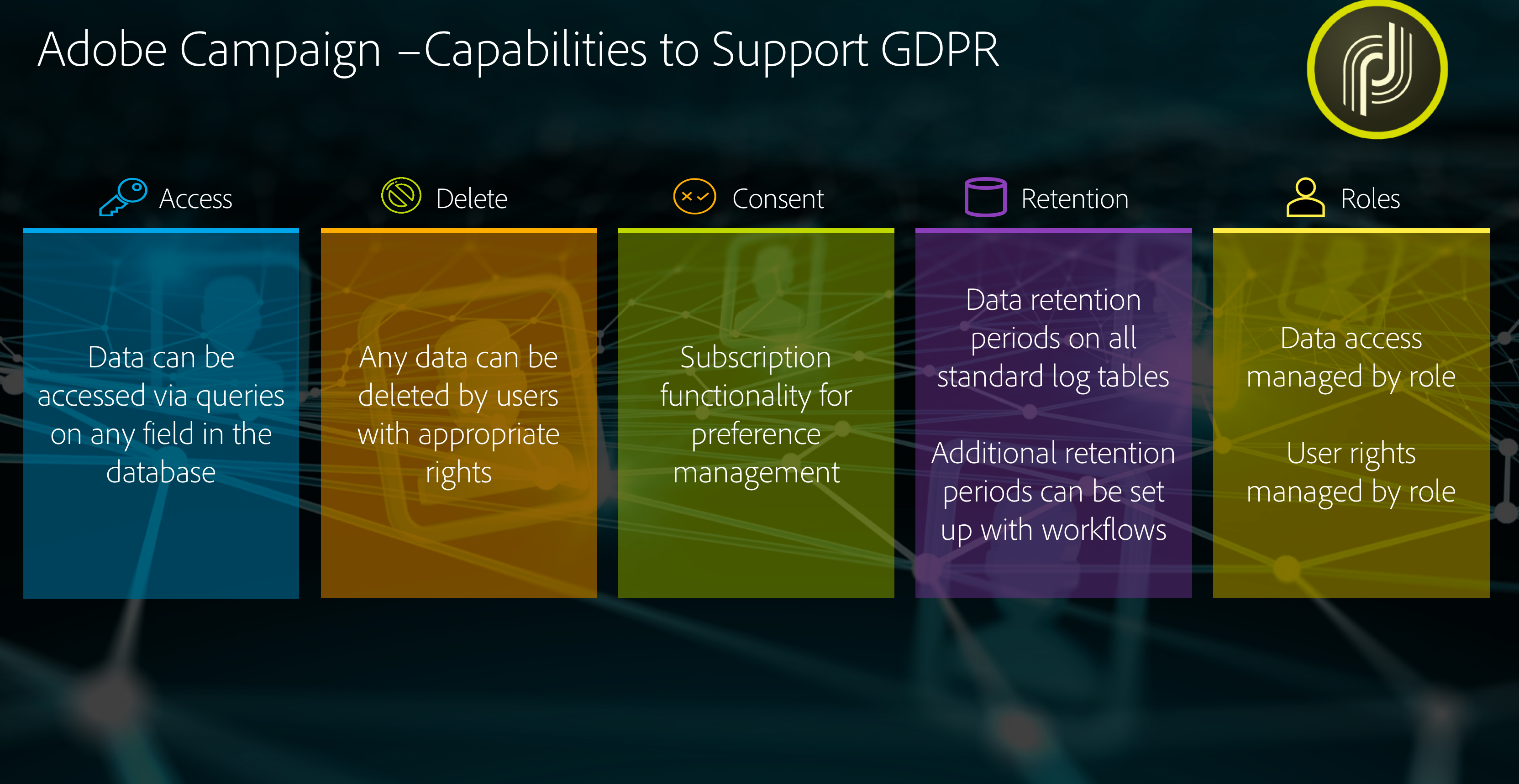The height and width of the screenshot is (784, 1519).
Task: Click the purple Retention database cylinder icon
Action: pyautogui.click(x=985, y=197)
